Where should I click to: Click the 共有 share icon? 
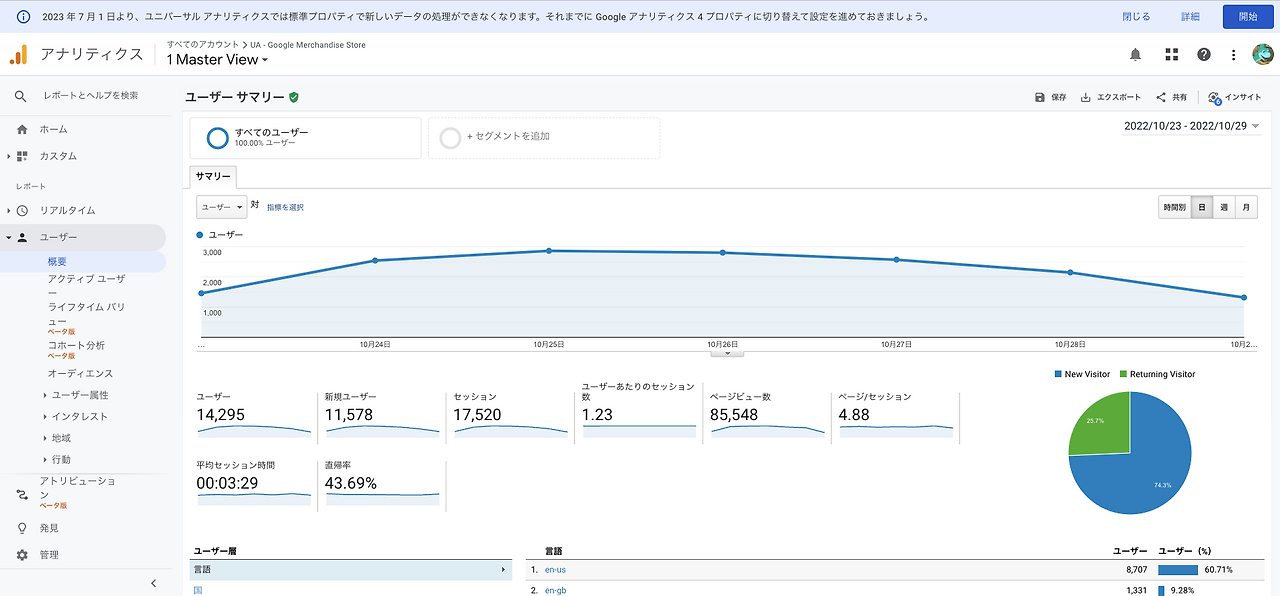point(1161,97)
